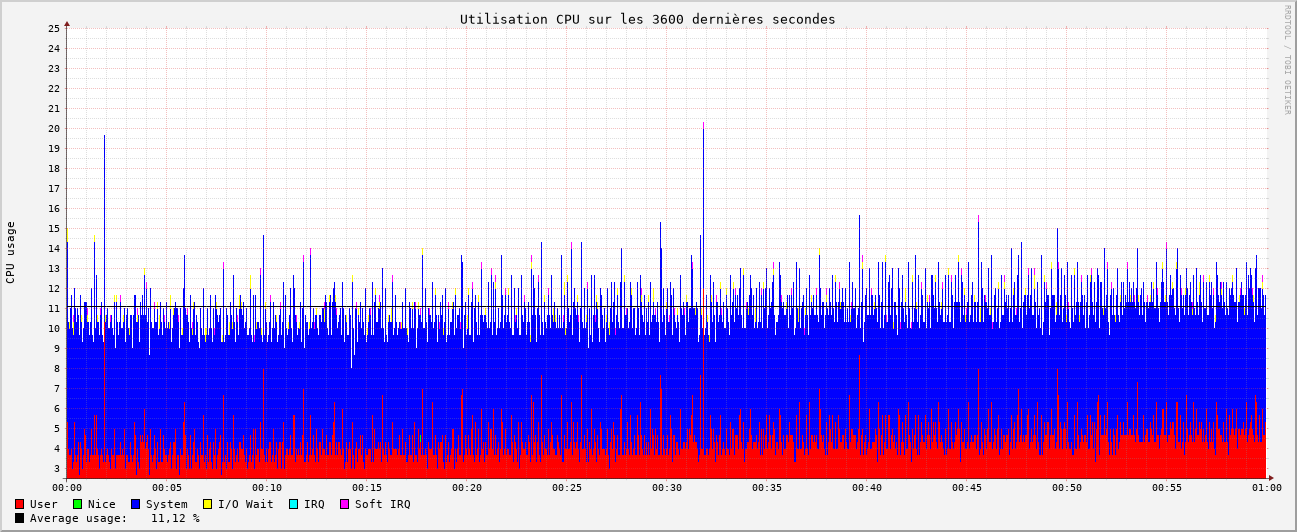
Task: Click the black Average usage swatch
Action: coord(19,518)
